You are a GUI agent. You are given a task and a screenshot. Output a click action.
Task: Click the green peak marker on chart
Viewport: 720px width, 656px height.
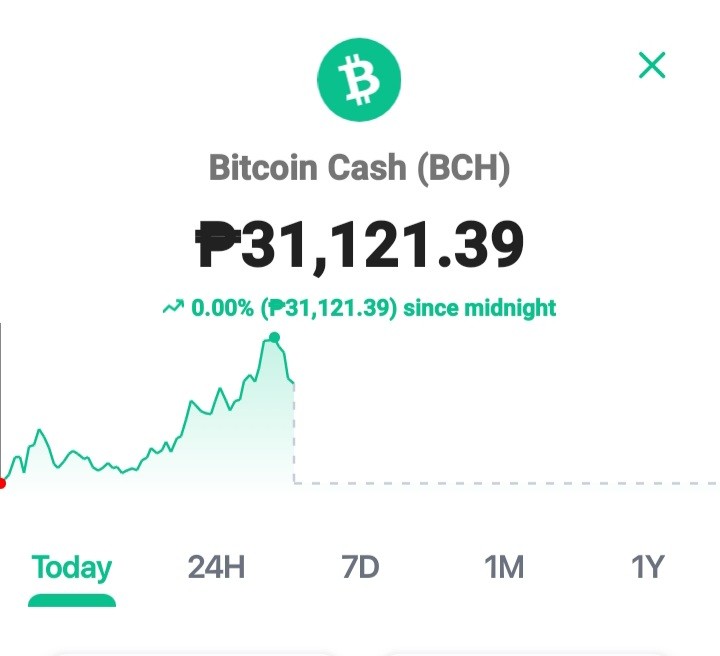[275, 338]
